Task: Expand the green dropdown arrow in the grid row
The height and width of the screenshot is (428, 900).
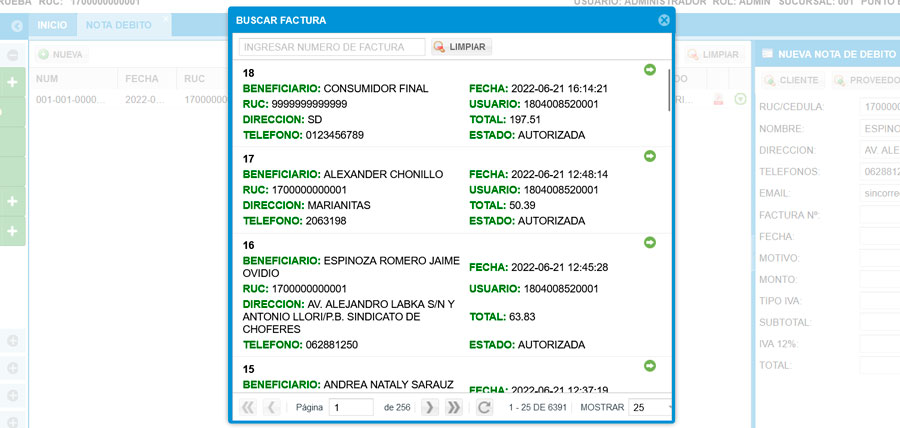Action: (x=740, y=99)
